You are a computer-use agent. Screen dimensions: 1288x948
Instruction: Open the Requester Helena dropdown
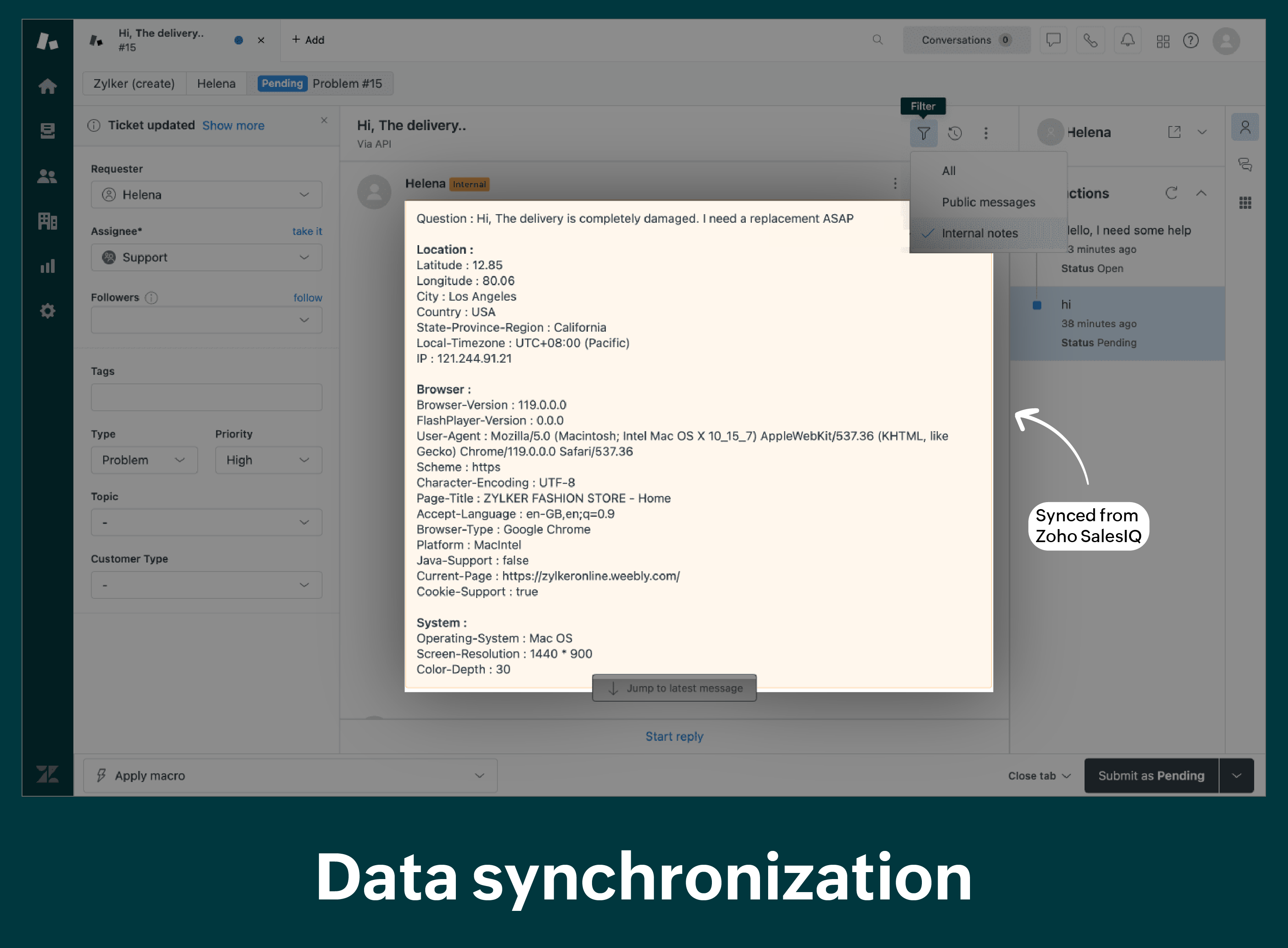point(206,195)
